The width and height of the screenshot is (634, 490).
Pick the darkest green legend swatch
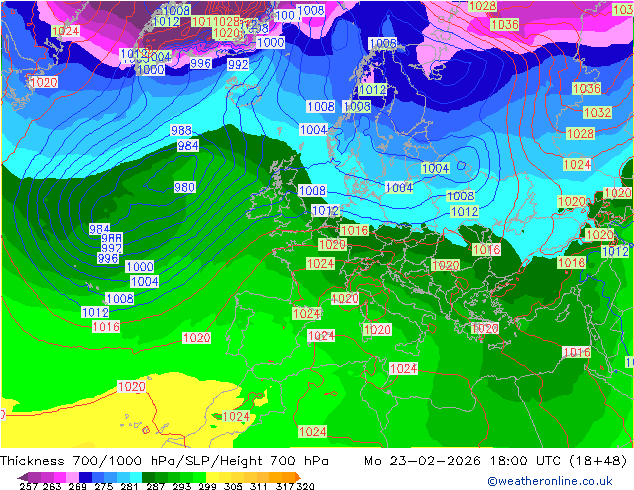pos(148,477)
